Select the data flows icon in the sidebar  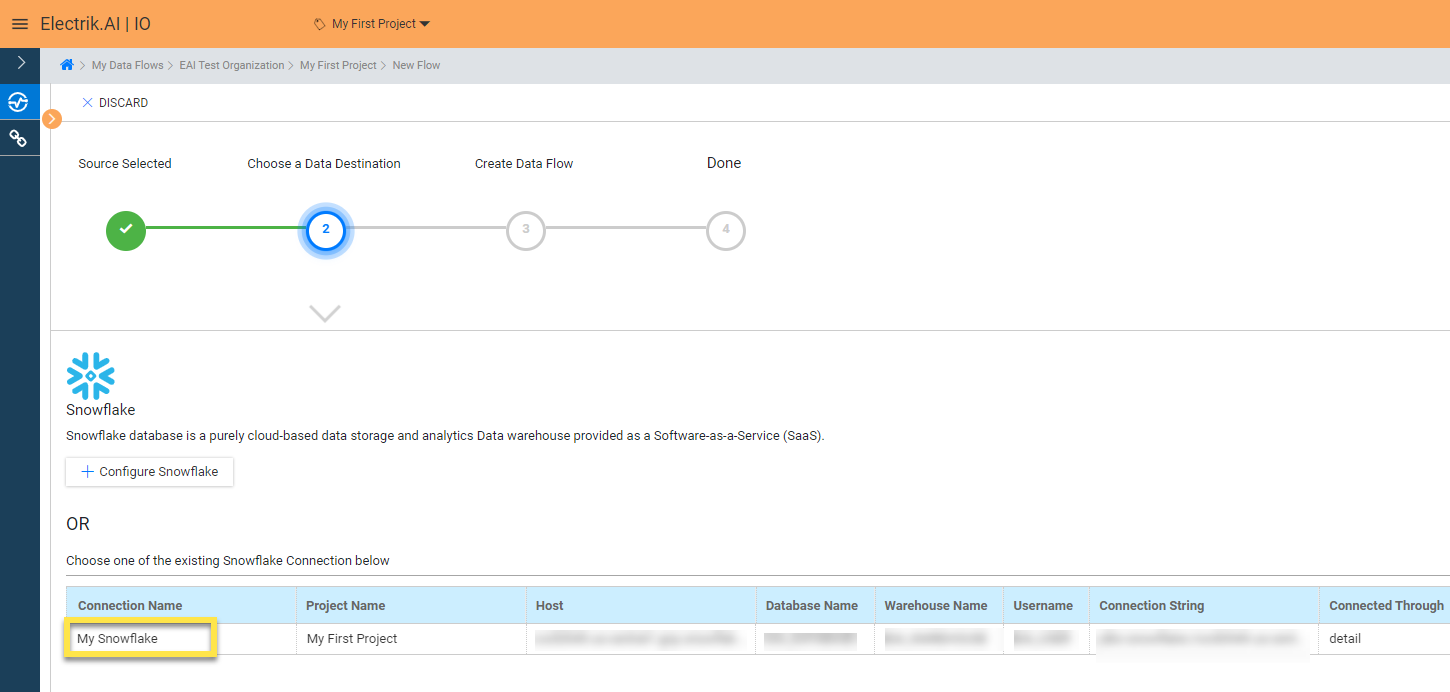pos(19,101)
